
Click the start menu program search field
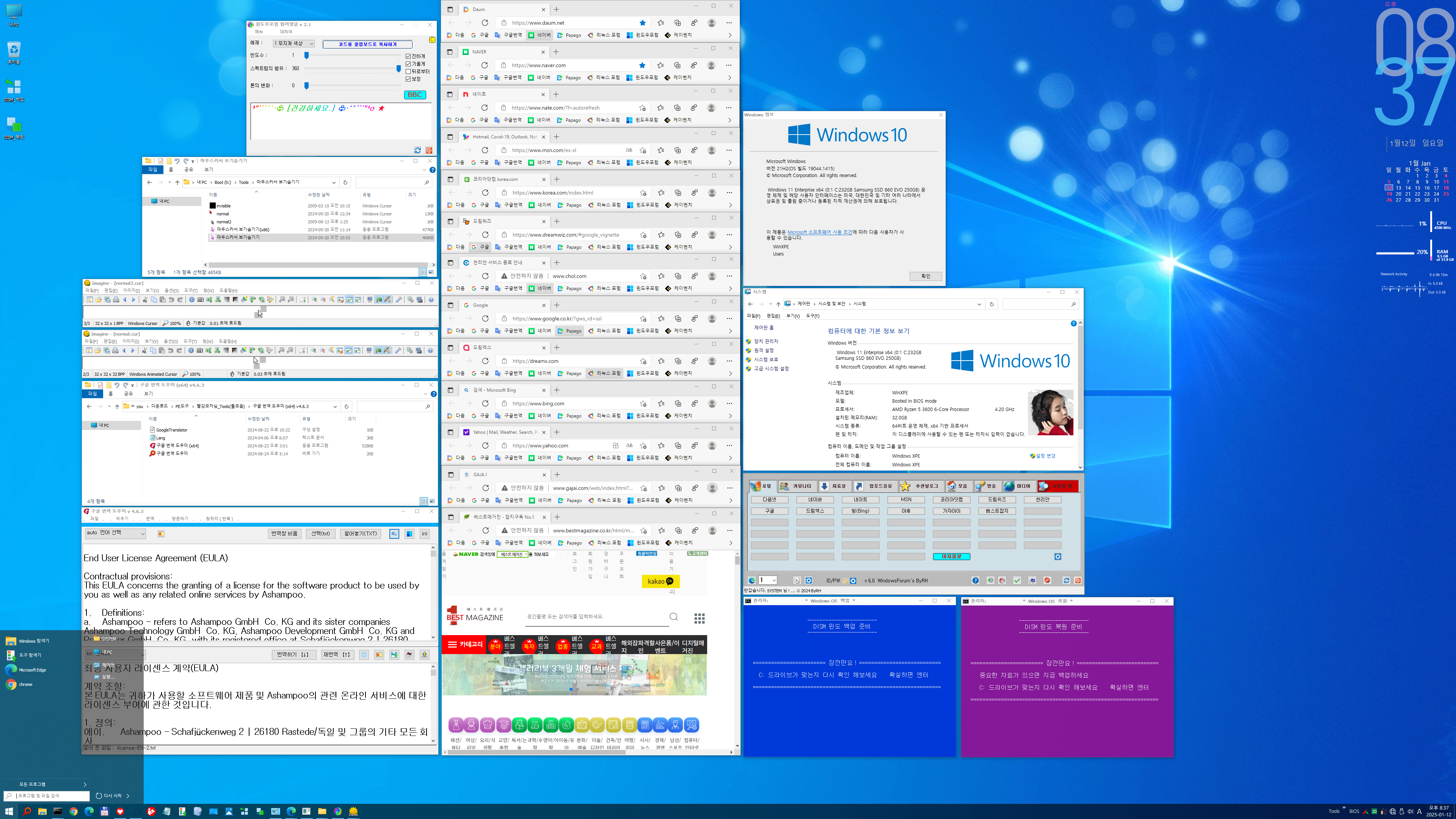(x=47, y=796)
